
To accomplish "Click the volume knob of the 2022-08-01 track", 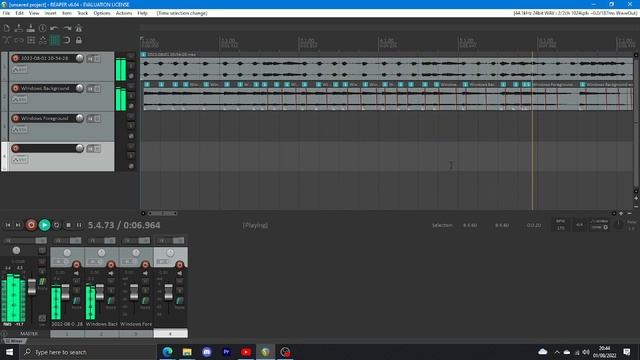I will (80, 58).
